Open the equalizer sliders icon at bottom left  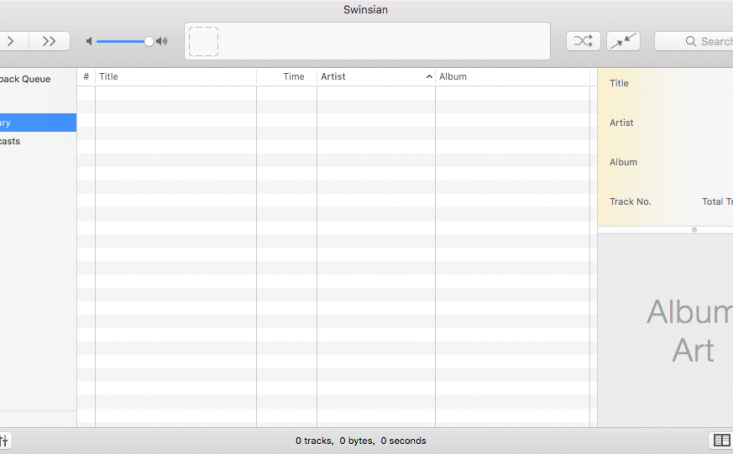pyautogui.click(x=4, y=440)
